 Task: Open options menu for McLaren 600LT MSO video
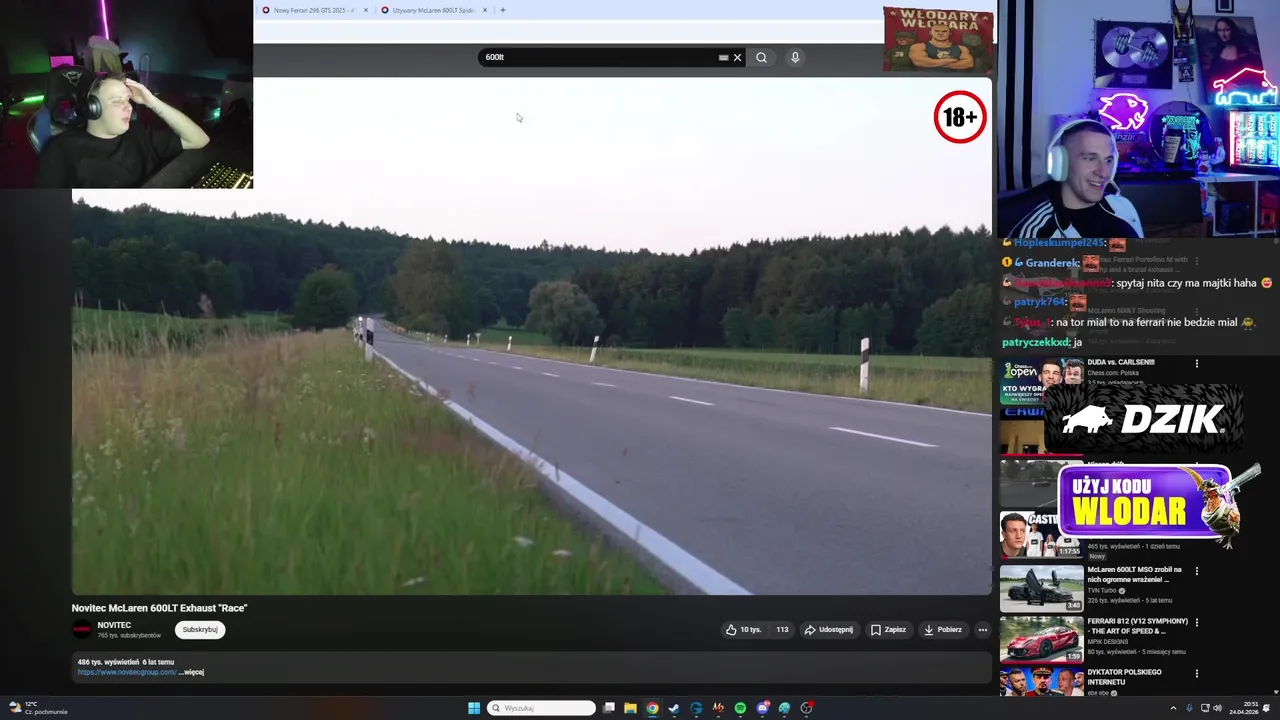coord(1197,571)
